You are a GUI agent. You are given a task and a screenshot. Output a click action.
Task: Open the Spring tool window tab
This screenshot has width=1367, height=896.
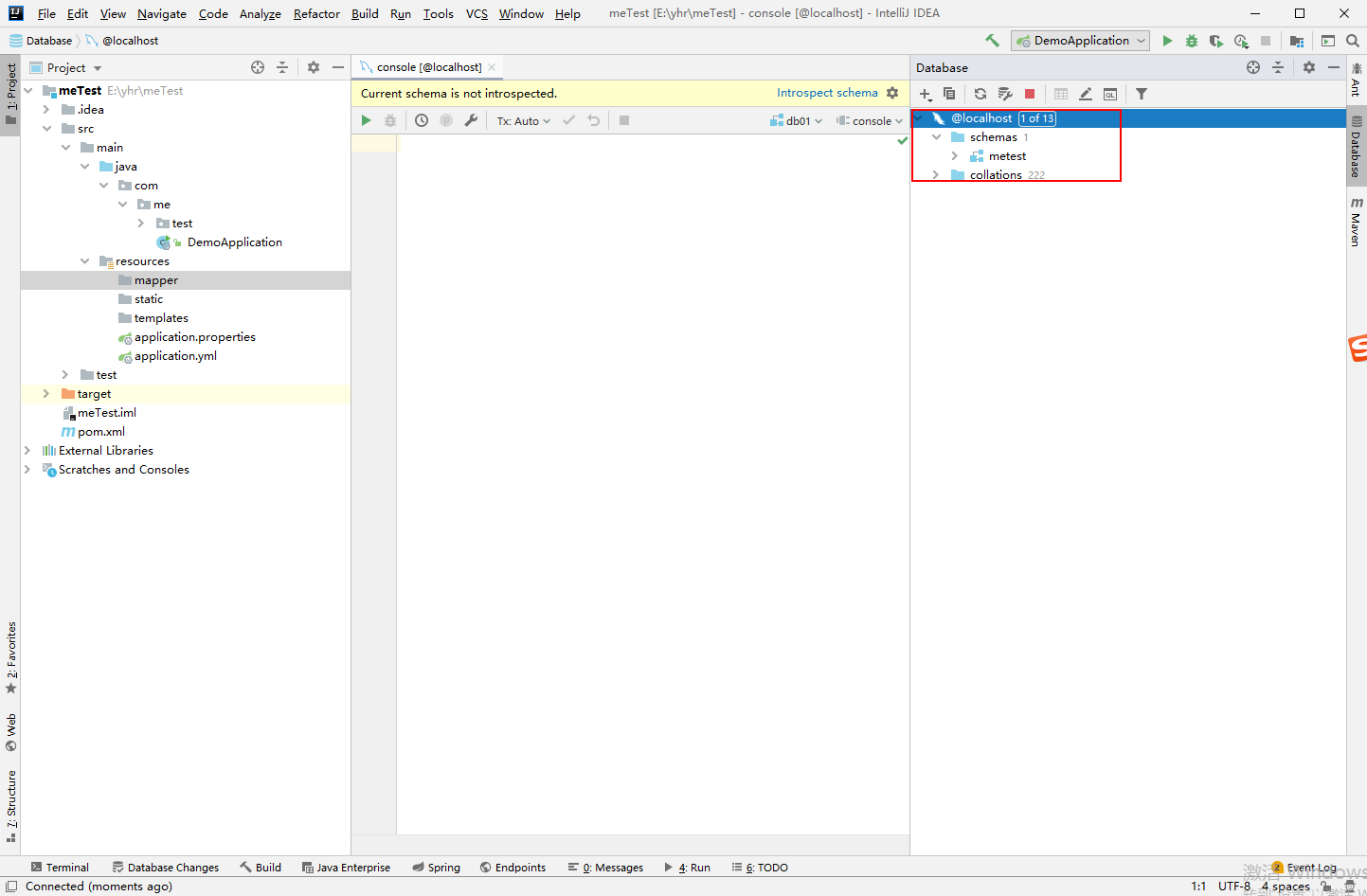(x=437, y=868)
